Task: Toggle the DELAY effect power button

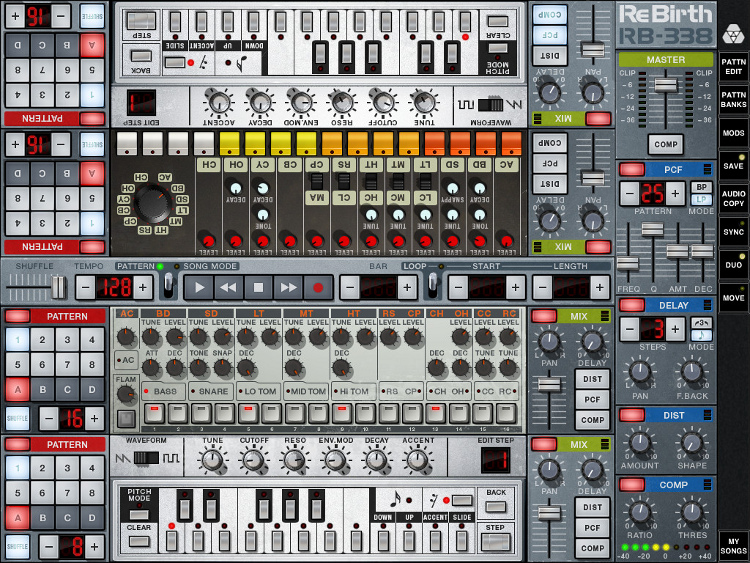Action: click(x=631, y=305)
